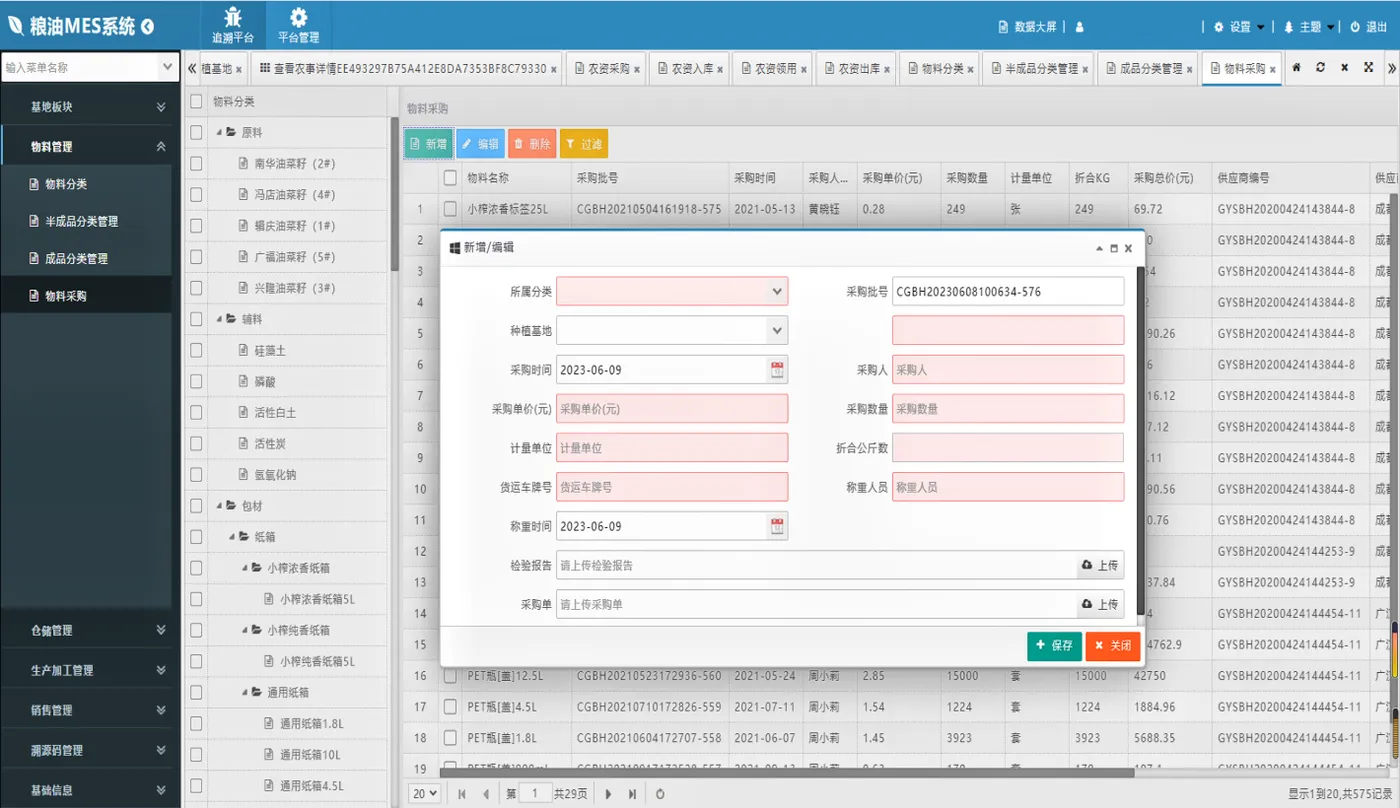
Task: Tick checkbox for row PET瓶[盖]4.5L
Action: (450, 707)
